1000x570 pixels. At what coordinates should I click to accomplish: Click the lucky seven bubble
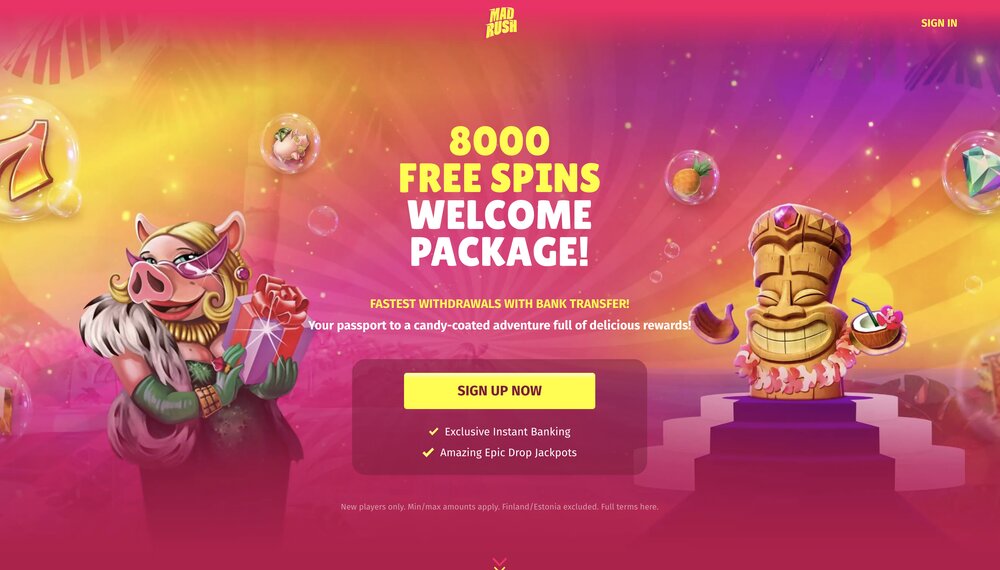pos(32,159)
